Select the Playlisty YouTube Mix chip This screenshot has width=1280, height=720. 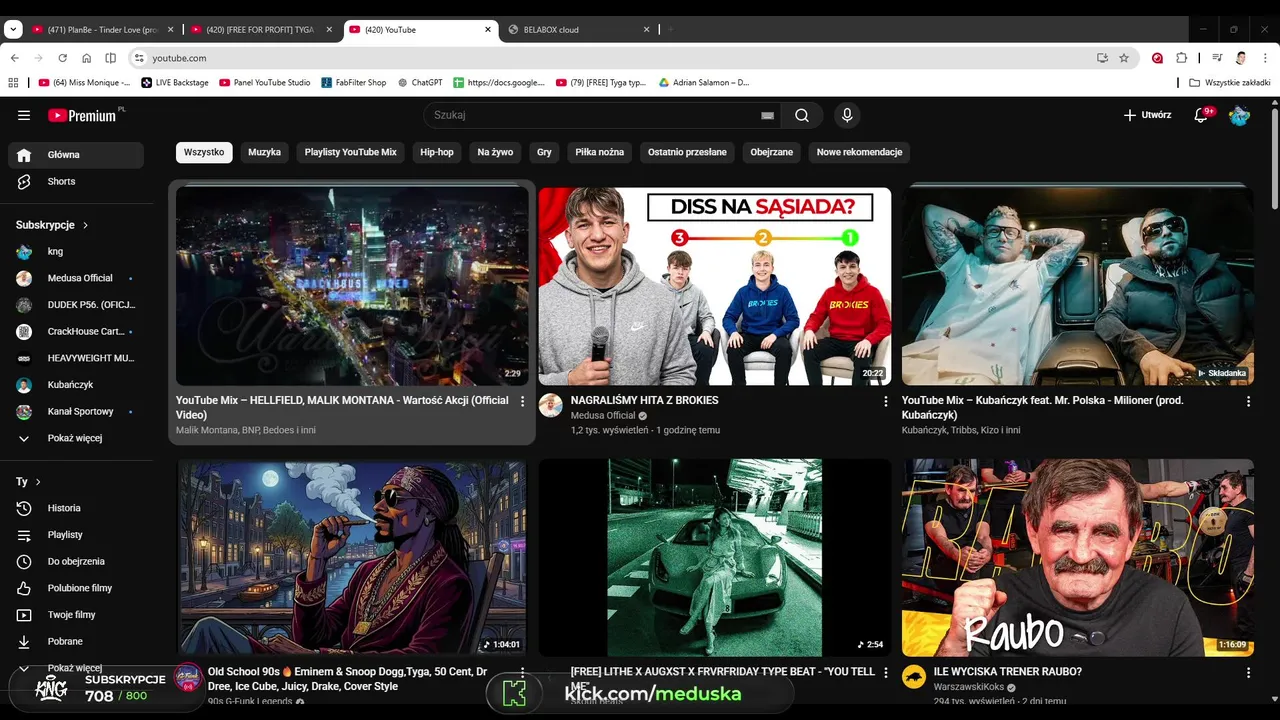[x=350, y=152]
